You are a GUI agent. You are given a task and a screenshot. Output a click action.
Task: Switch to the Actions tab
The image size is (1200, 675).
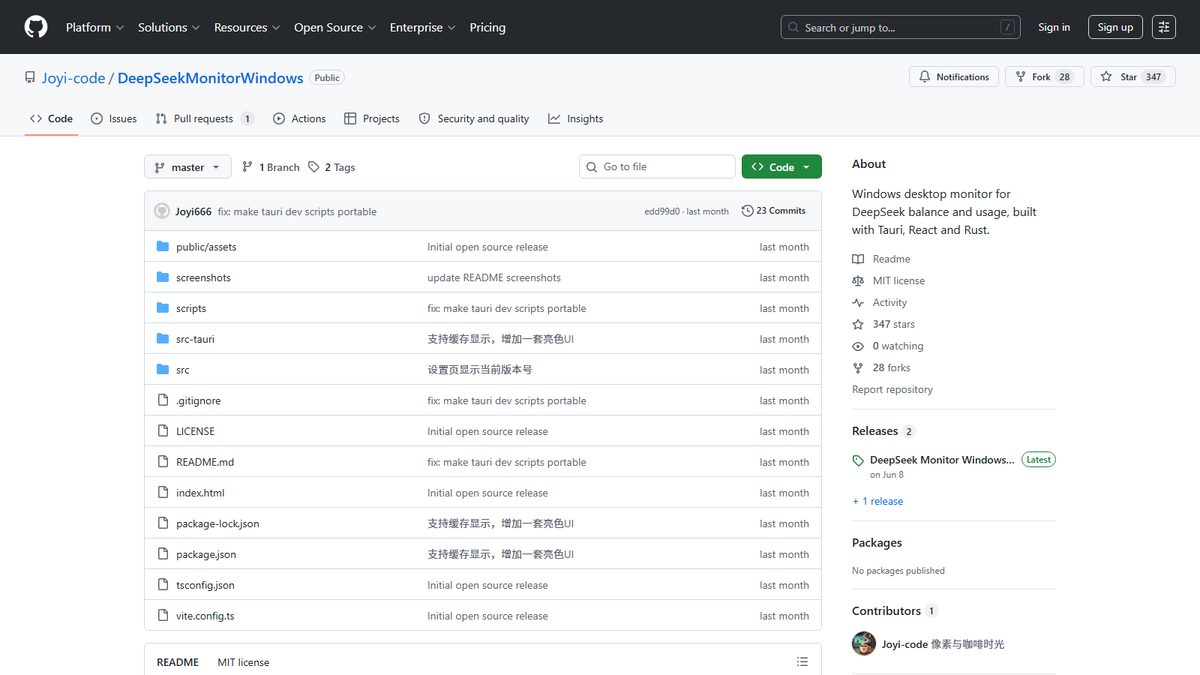pos(299,118)
